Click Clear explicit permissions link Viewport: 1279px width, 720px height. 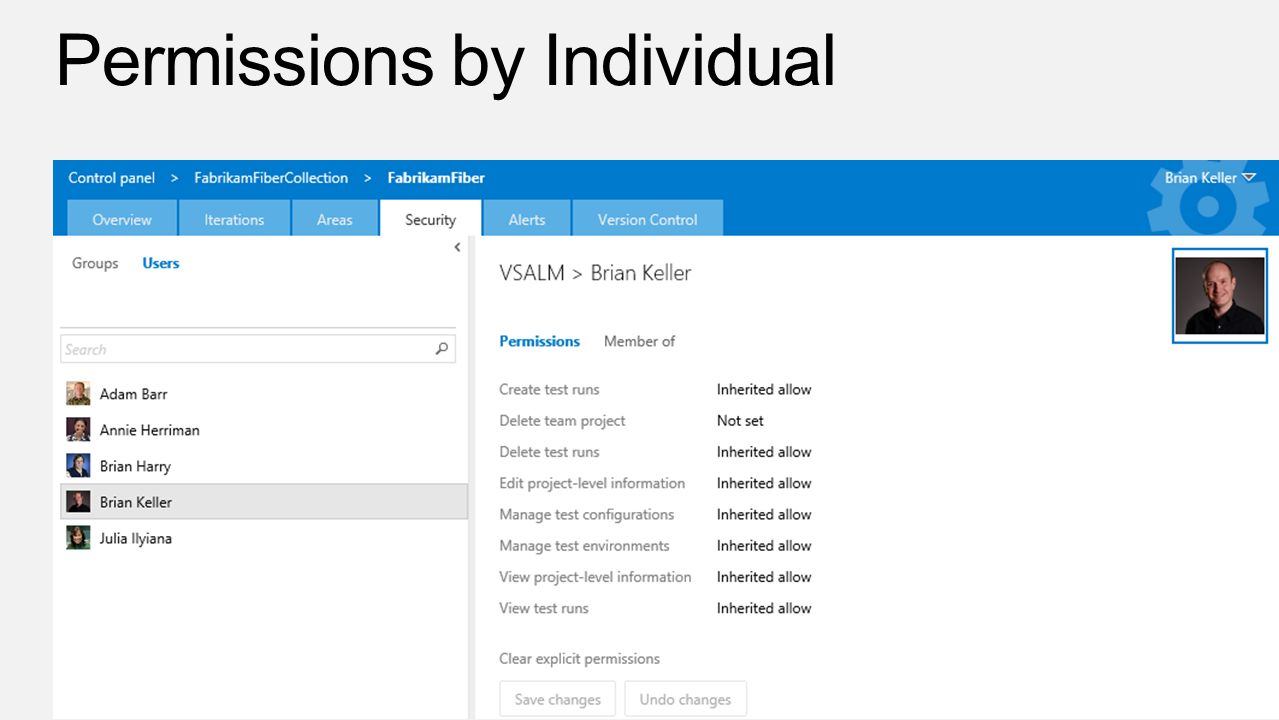579,659
